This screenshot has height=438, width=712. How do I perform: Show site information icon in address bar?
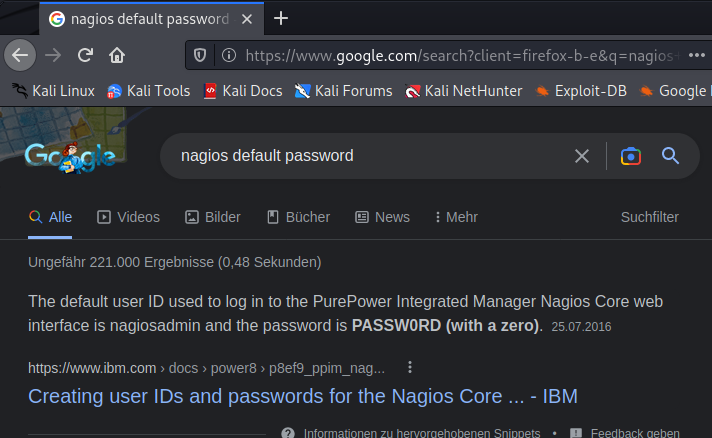[x=229, y=55]
